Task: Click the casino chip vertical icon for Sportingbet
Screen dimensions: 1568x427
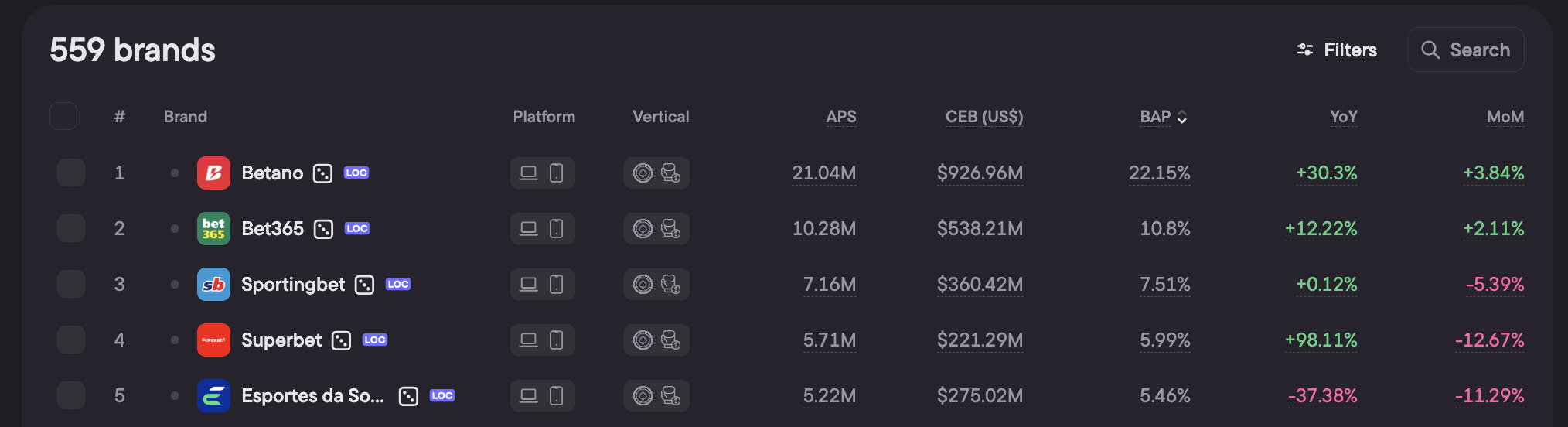Action: [643, 284]
